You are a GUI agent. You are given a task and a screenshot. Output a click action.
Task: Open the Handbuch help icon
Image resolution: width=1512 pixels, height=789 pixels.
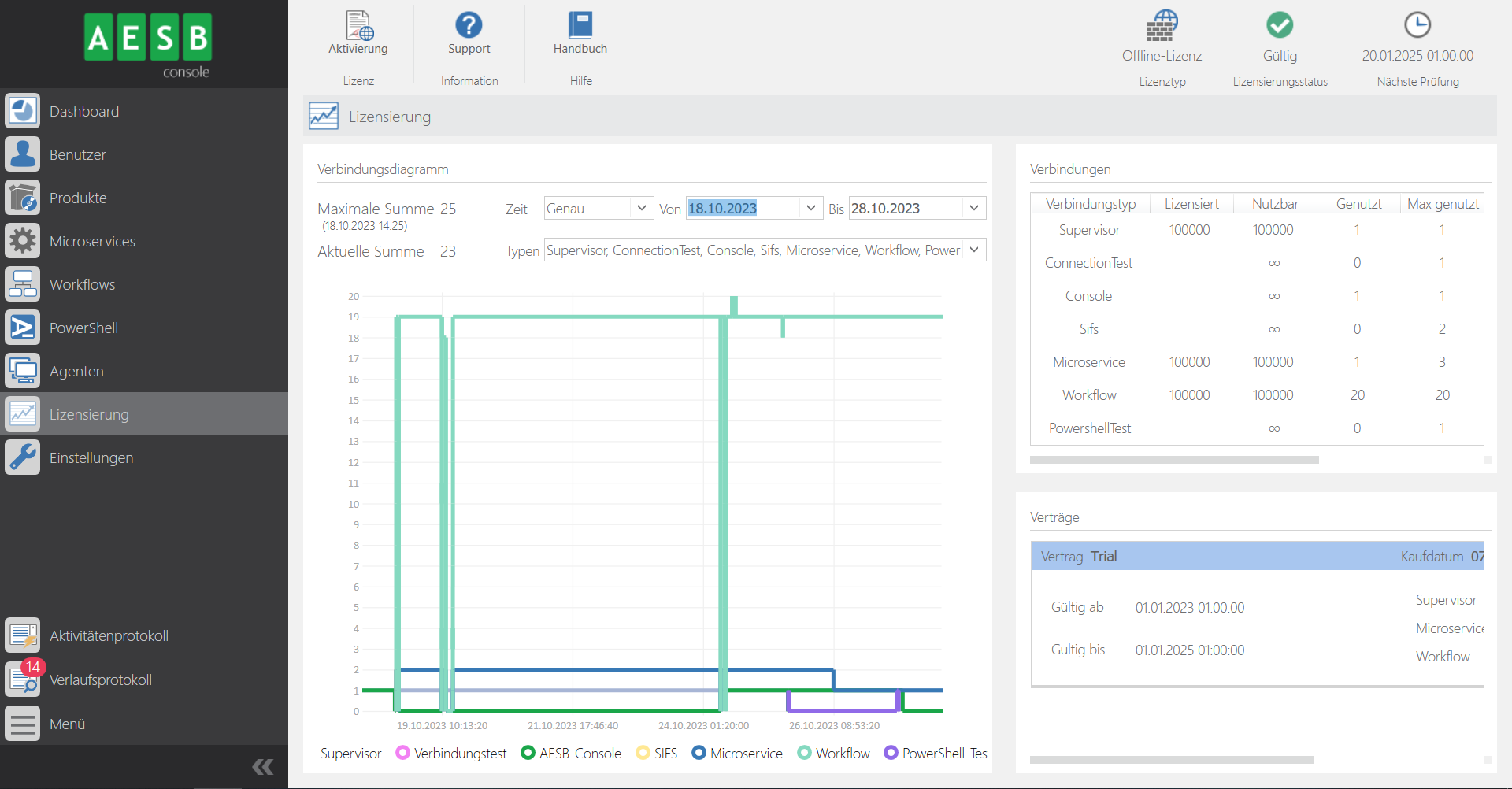point(580,26)
